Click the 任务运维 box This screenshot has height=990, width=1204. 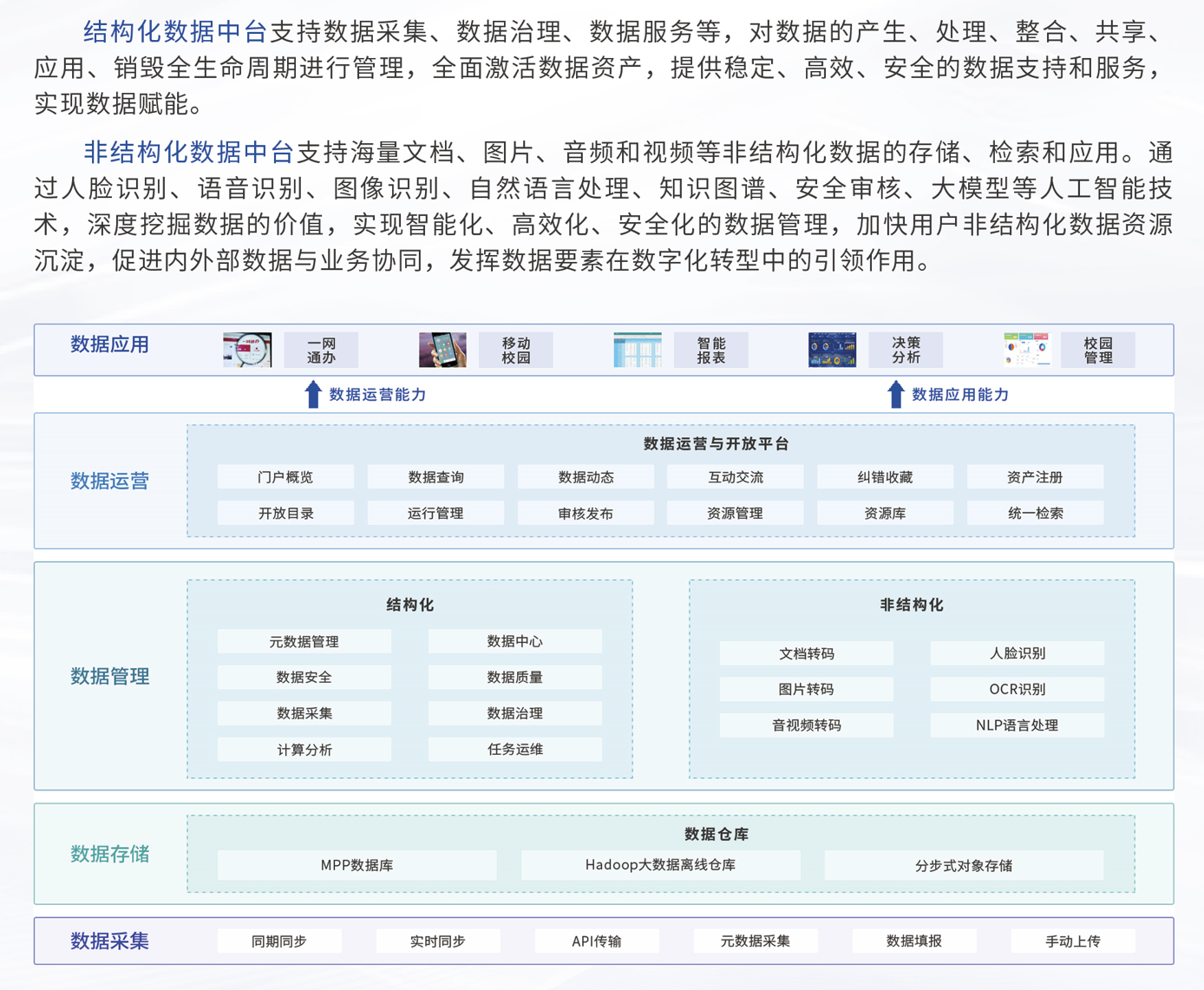pyautogui.click(x=514, y=750)
